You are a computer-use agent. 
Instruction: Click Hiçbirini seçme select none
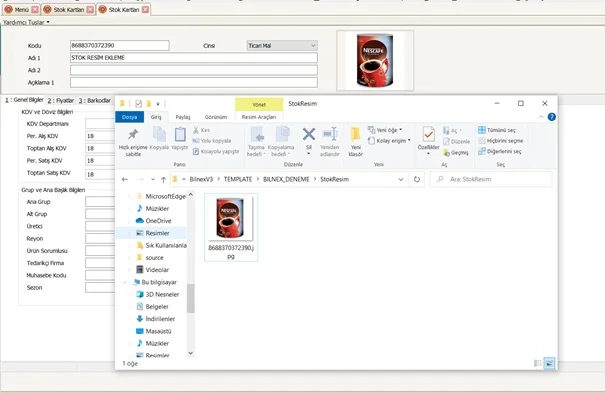click(x=501, y=141)
